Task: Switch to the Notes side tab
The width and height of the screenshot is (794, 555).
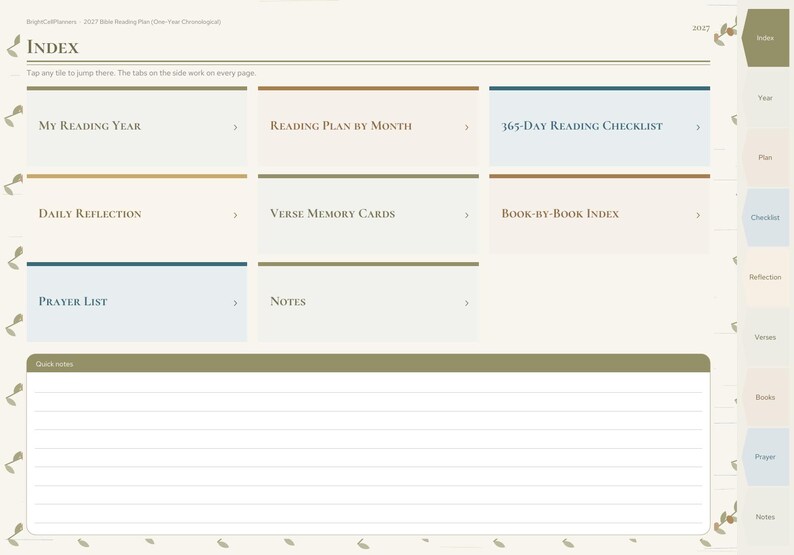Action: coord(765,517)
